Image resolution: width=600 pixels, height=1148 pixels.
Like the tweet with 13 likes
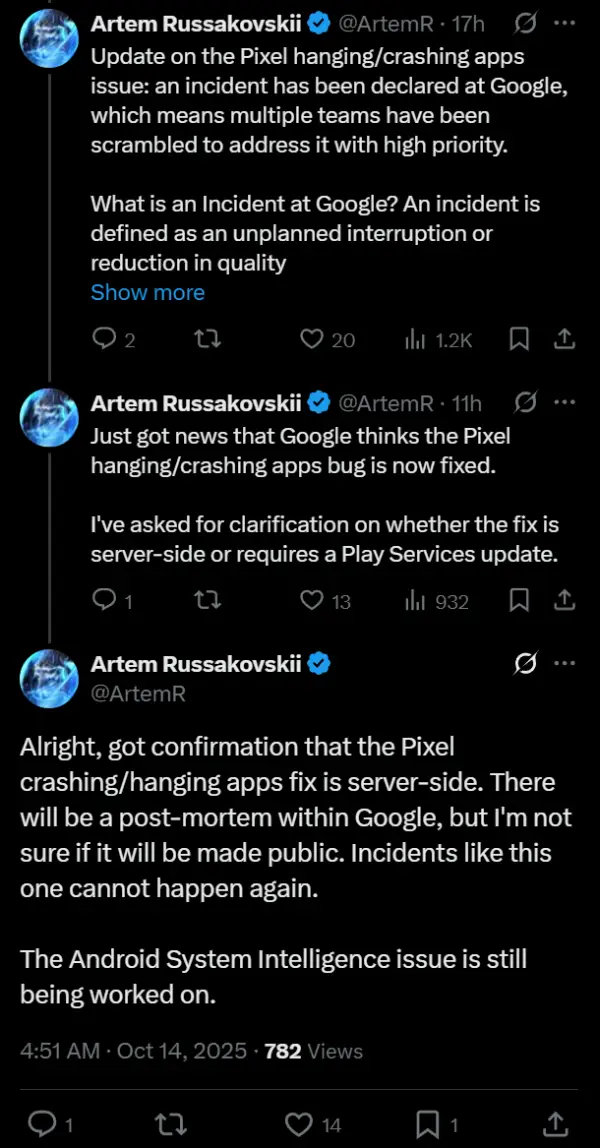313,600
